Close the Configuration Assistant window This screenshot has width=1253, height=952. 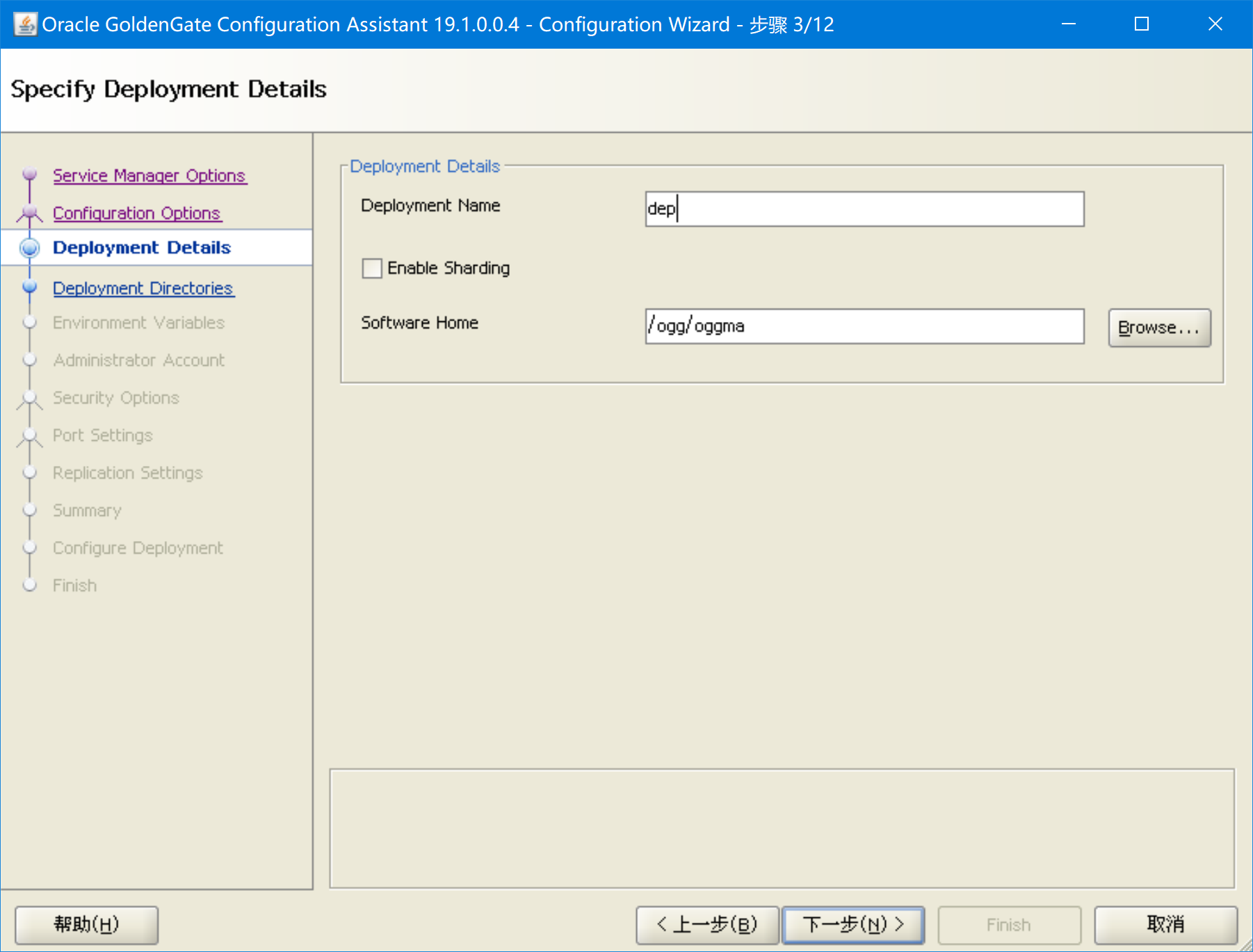1215,24
